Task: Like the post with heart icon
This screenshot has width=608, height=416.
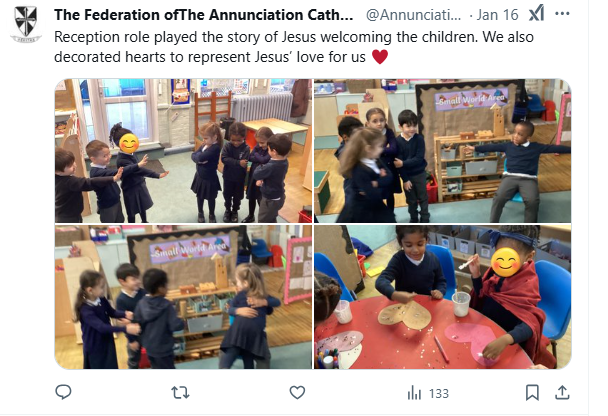Action: coord(297,393)
